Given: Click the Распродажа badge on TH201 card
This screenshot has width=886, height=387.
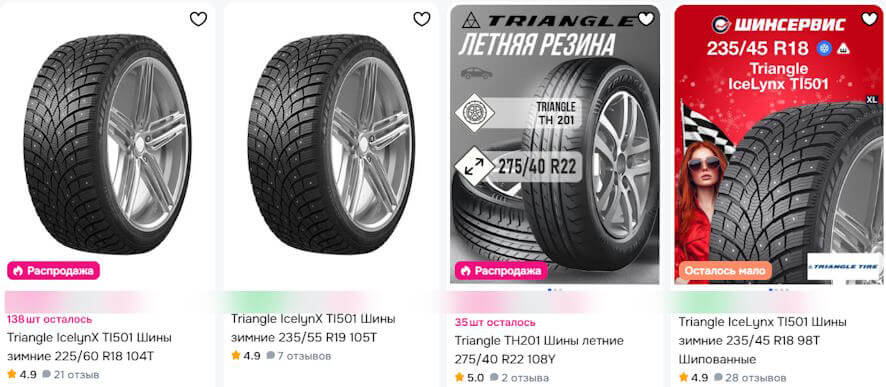Looking at the screenshot, I should pos(501,271).
